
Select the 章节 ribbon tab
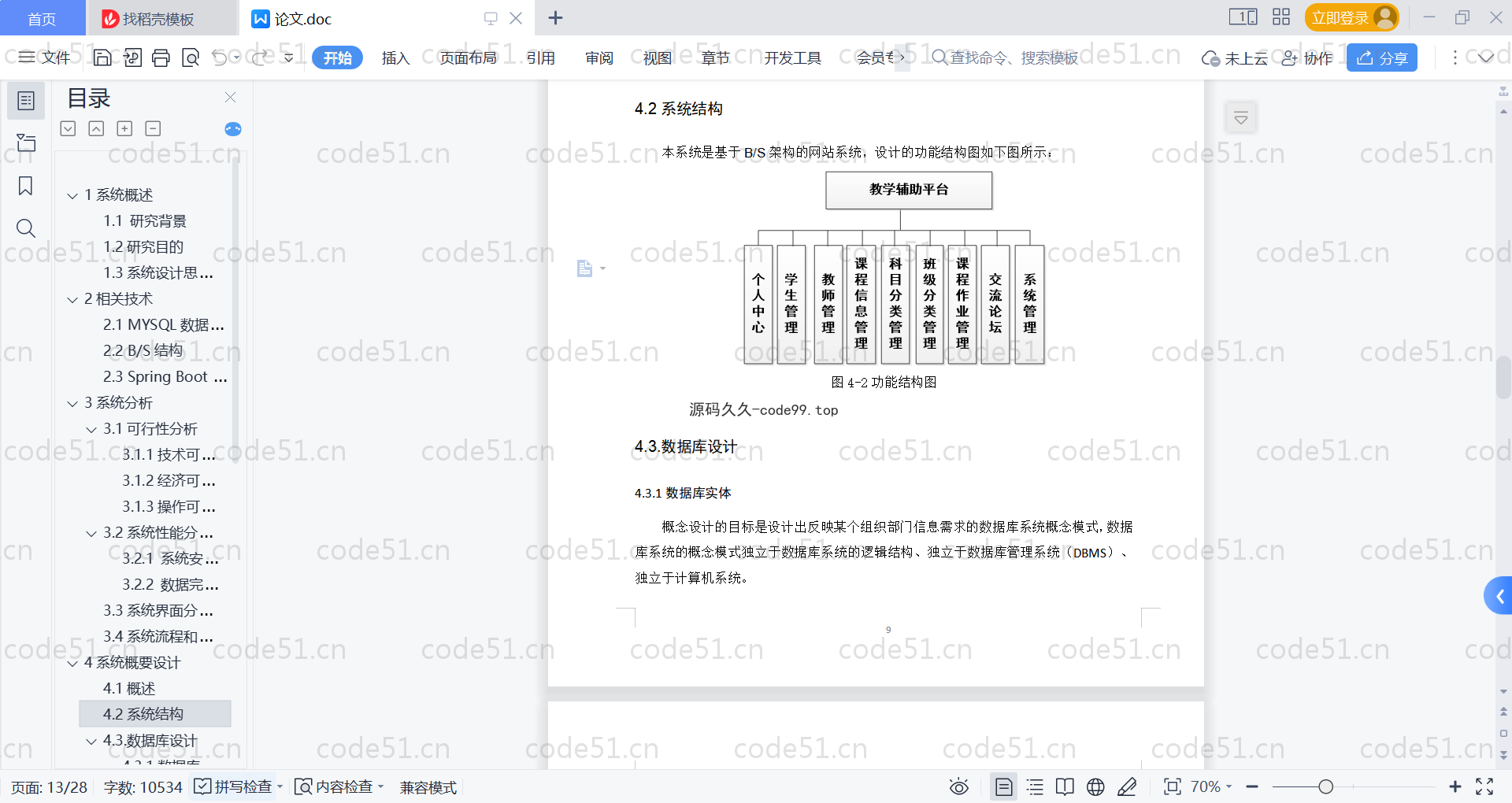(715, 57)
